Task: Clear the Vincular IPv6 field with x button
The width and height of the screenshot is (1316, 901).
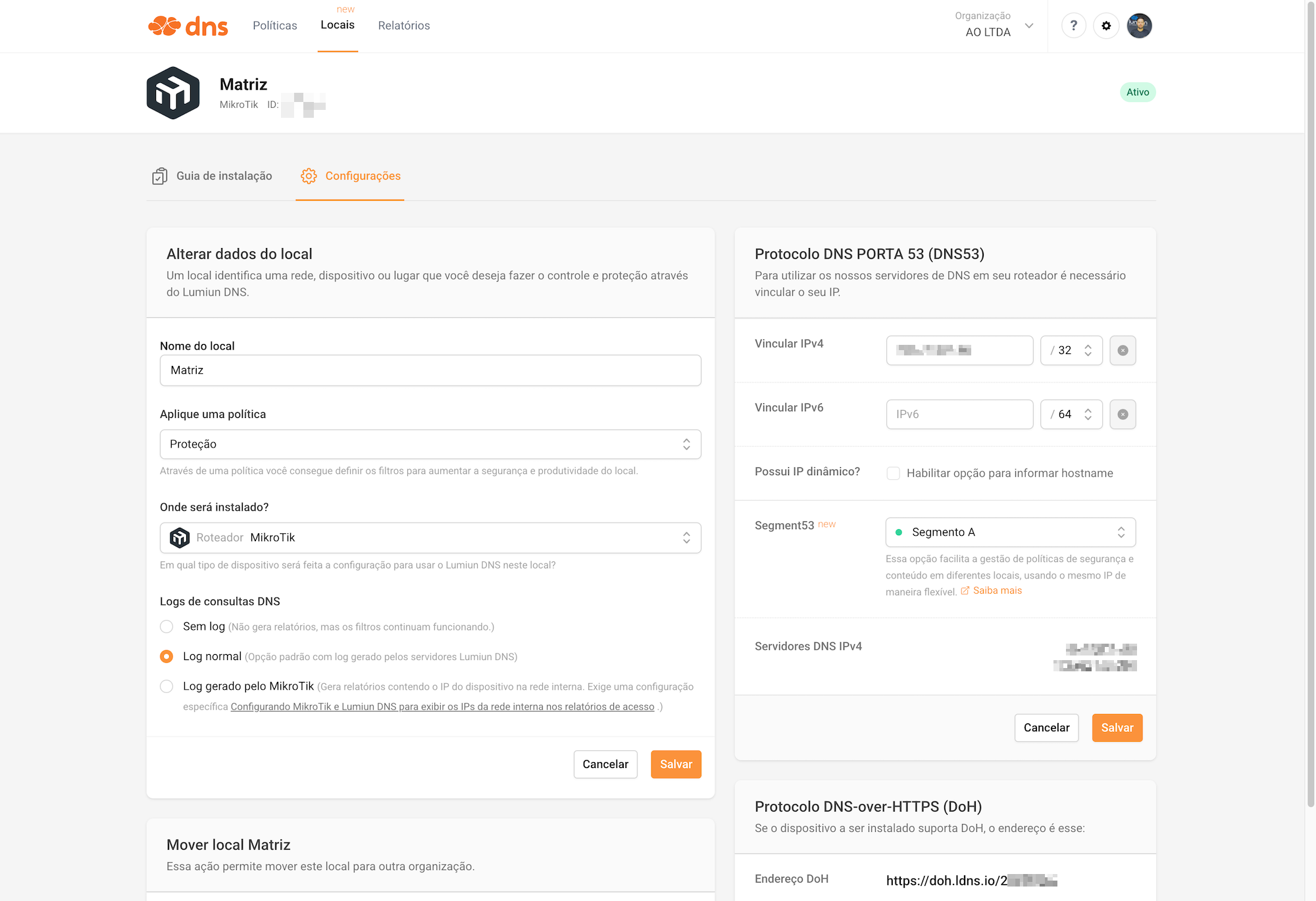Action: point(1123,414)
